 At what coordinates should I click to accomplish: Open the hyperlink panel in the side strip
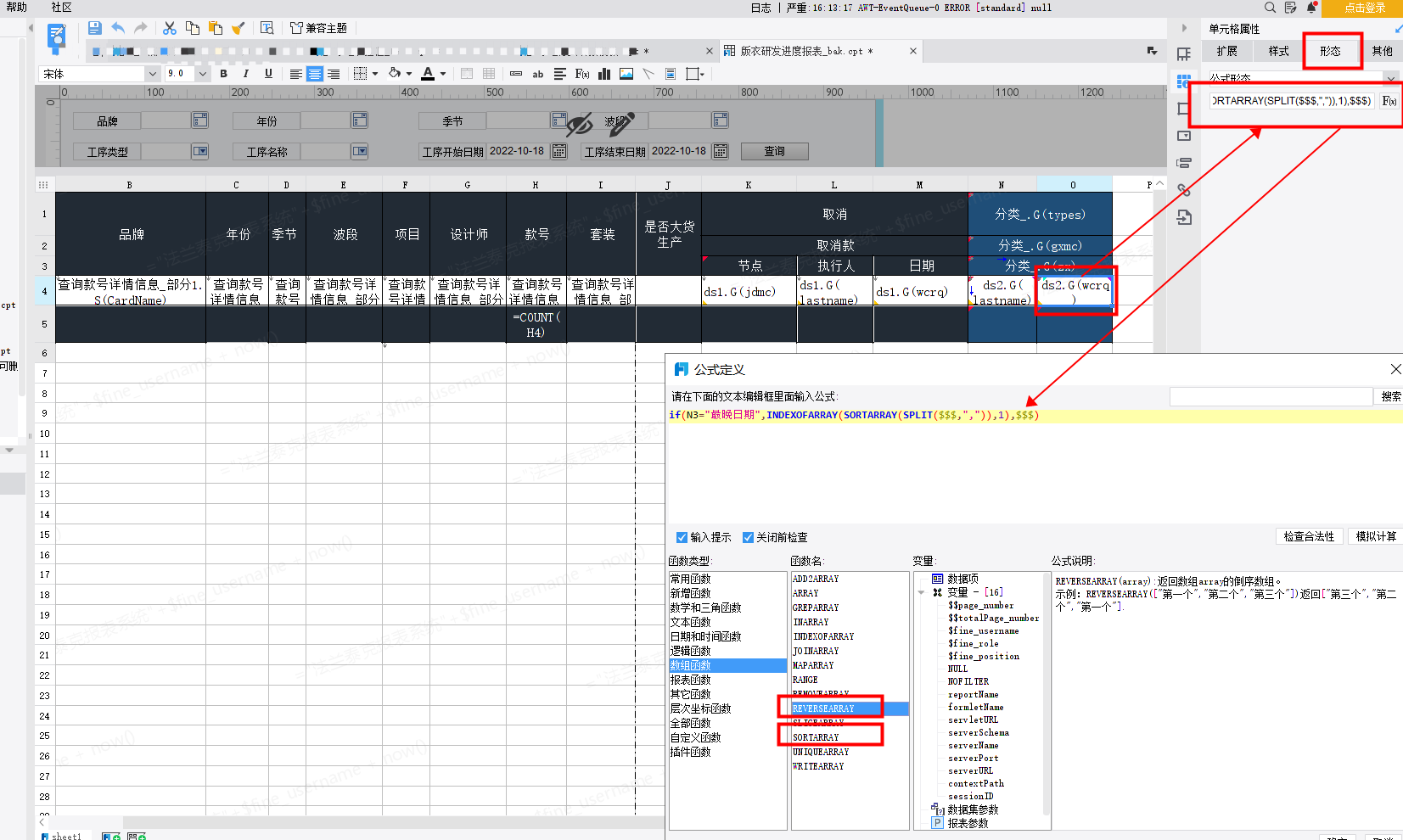click(x=1184, y=190)
